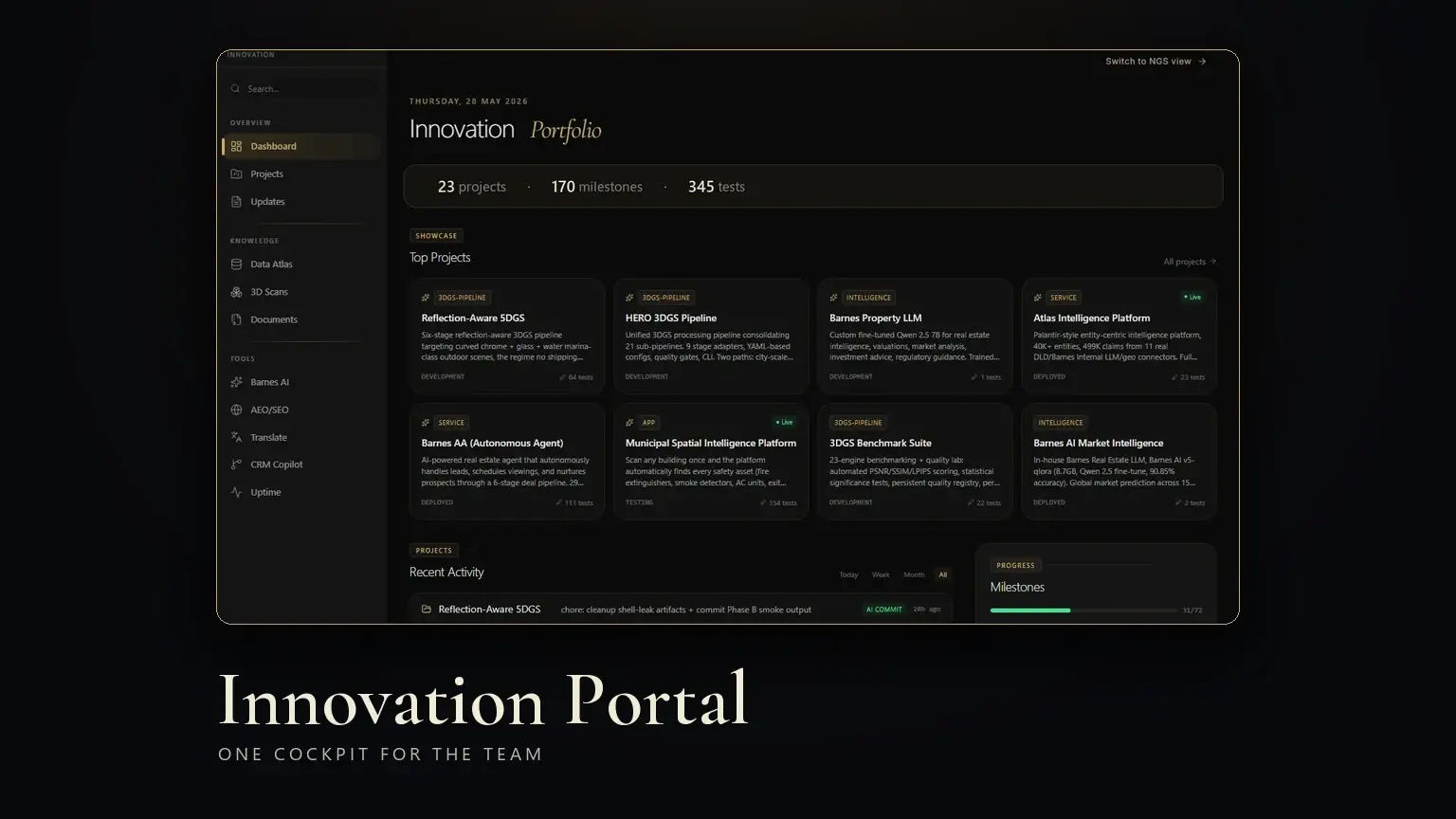Click the Barnes AI sparkle icon

[x=236, y=382]
